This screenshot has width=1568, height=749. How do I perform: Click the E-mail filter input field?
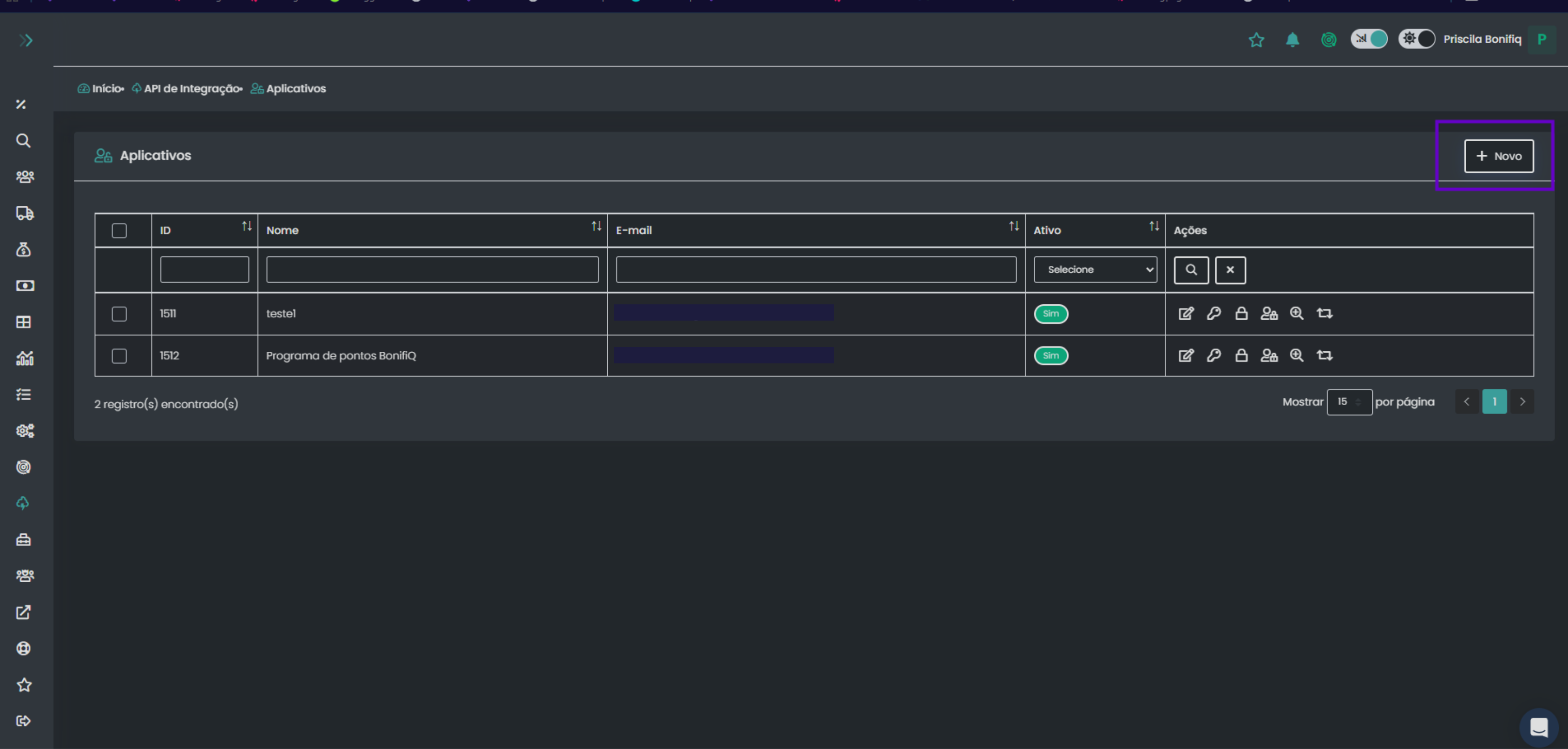pyautogui.click(x=816, y=270)
